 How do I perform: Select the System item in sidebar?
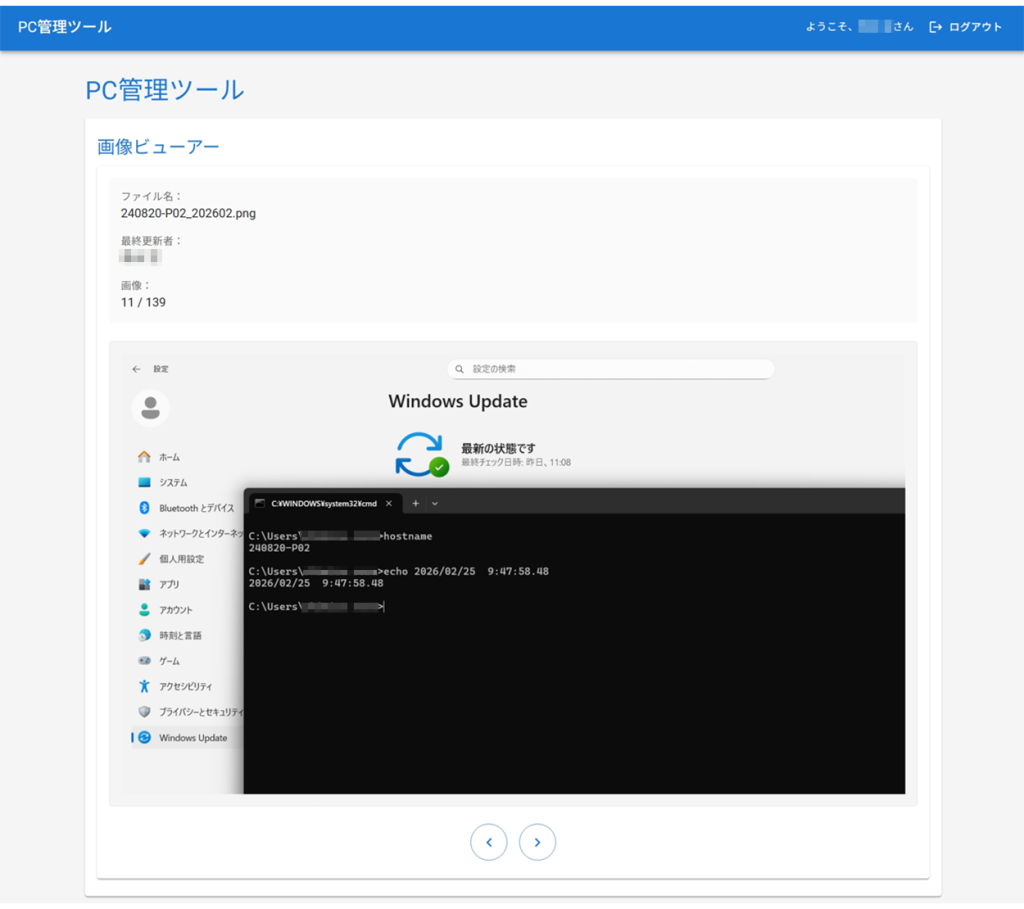[173, 482]
